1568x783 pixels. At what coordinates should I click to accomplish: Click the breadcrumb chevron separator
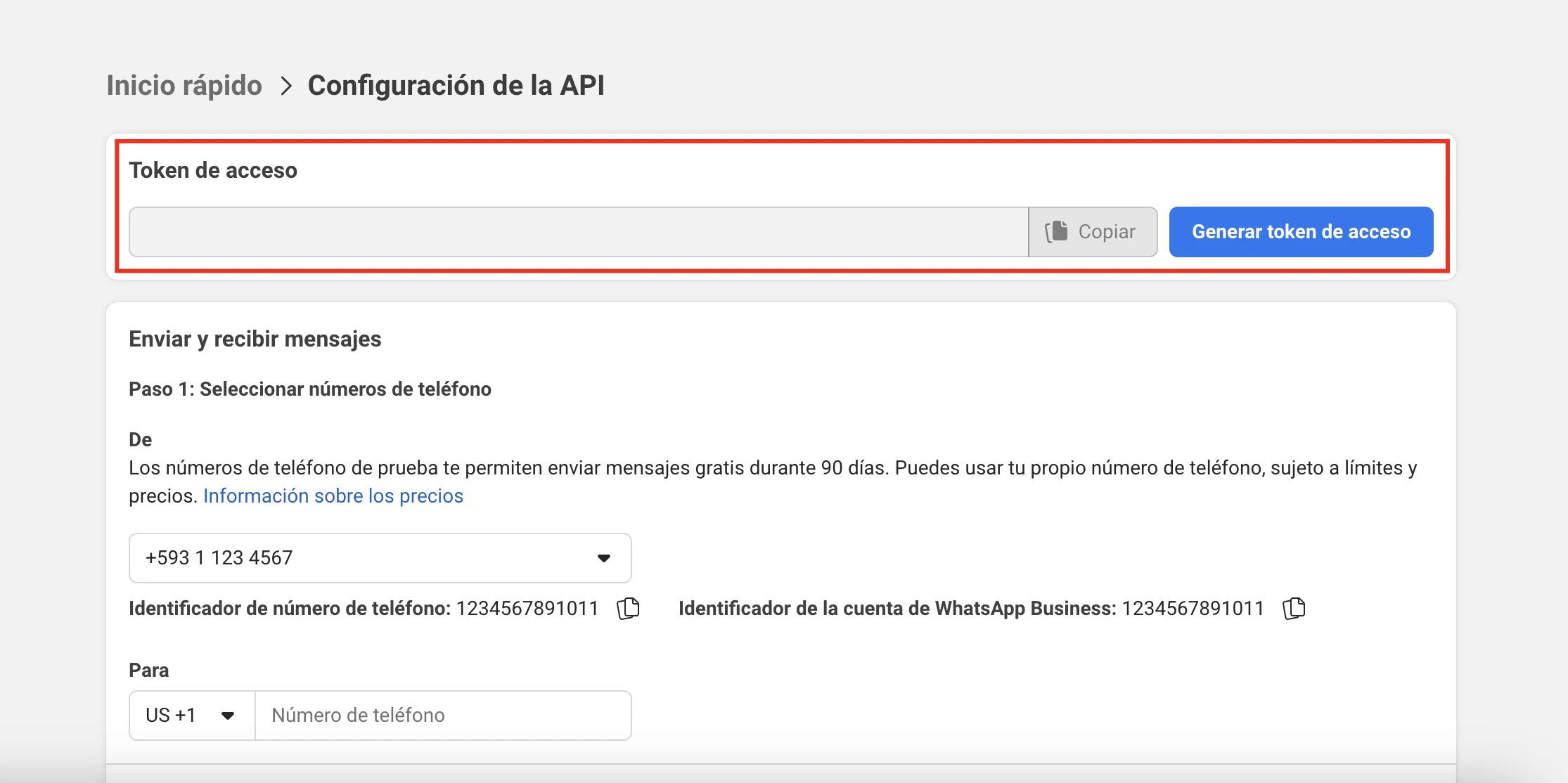tap(285, 86)
